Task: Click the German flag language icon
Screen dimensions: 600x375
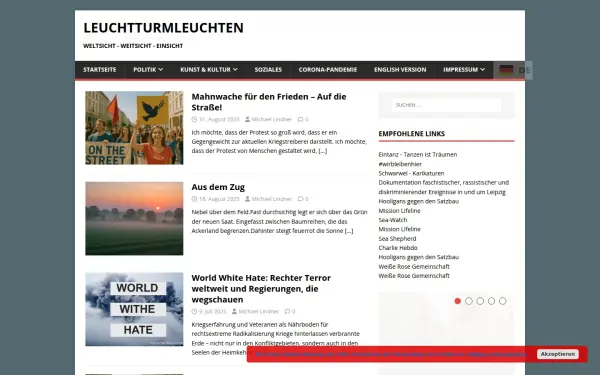Action: click(506, 70)
